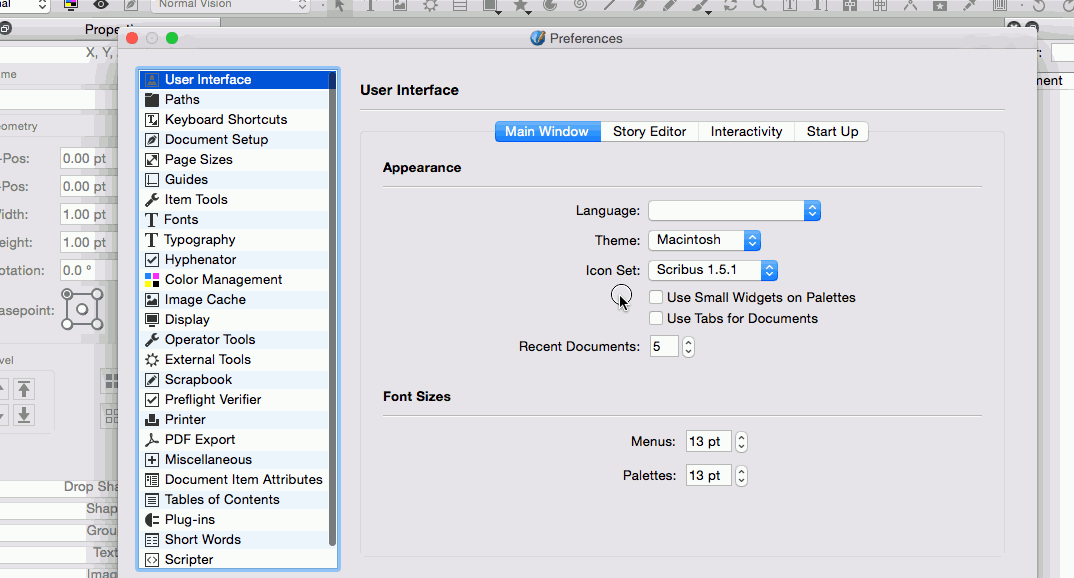Viewport: 1074px width, 578px height.
Task: Open the Color Management preferences
Action: coord(223,279)
